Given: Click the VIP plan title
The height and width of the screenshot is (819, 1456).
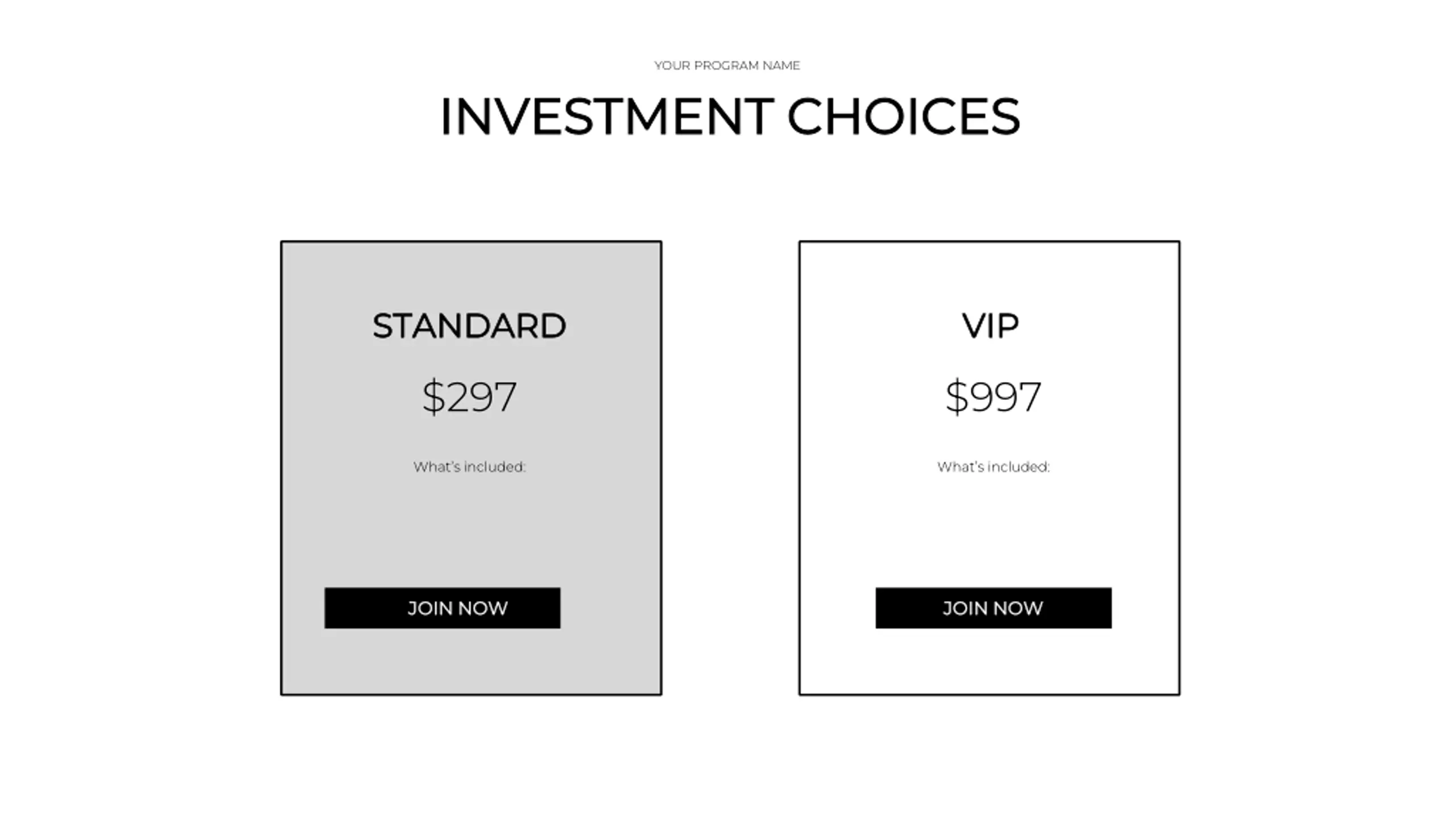Looking at the screenshot, I should [990, 326].
